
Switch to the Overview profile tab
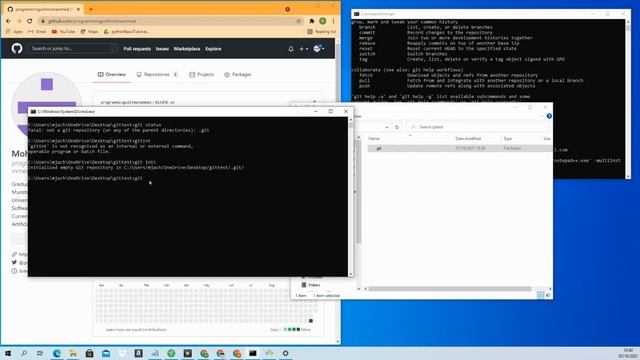pyautogui.click(x=112, y=75)
